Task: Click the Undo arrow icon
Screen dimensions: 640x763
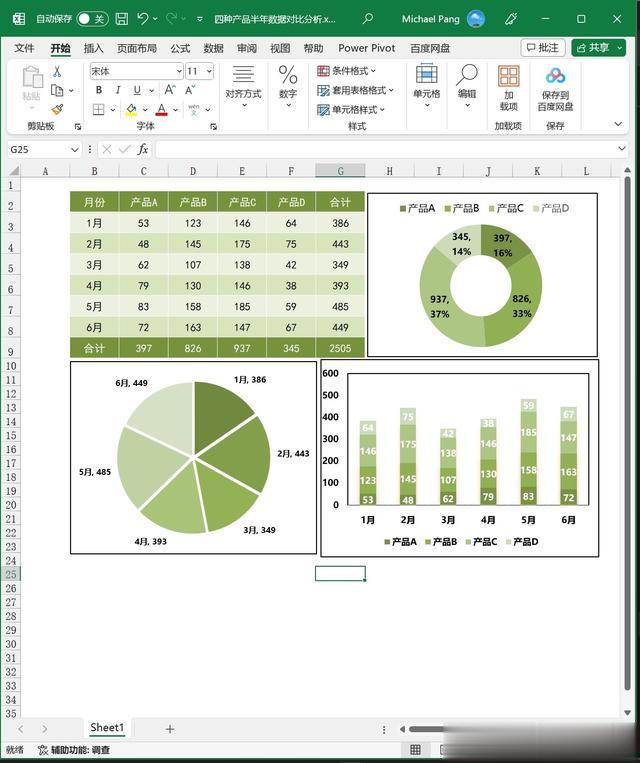Action: pyautogui.click(x=143, y=18)
